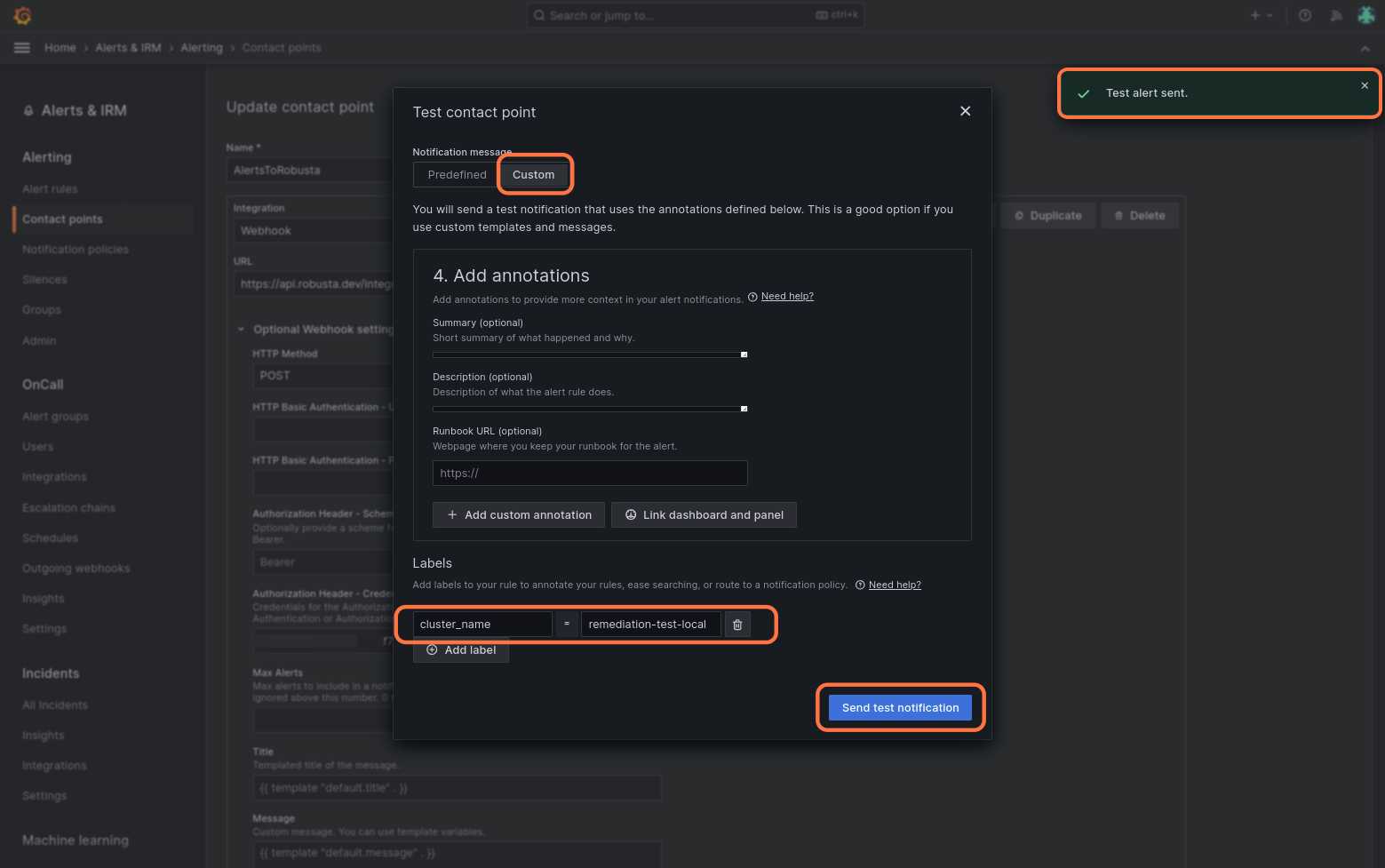The height and width of the screenshot is (868, 1385).
Task: Select the Predefined notification message option
Action: pyautogui.click(x=457, y=175)
